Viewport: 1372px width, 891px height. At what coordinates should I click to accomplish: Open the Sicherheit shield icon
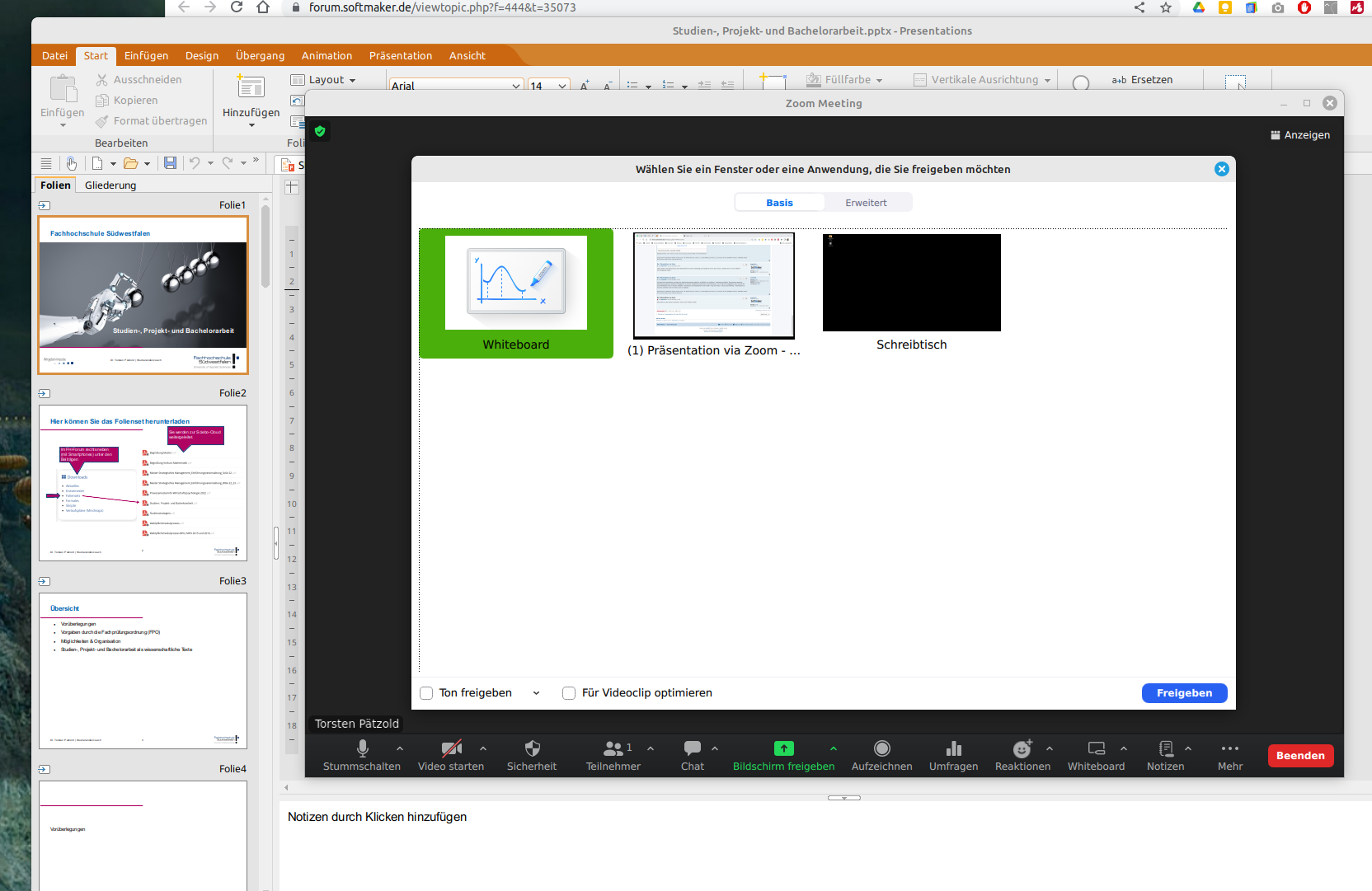pyautogui.click(x=532, y=748)
